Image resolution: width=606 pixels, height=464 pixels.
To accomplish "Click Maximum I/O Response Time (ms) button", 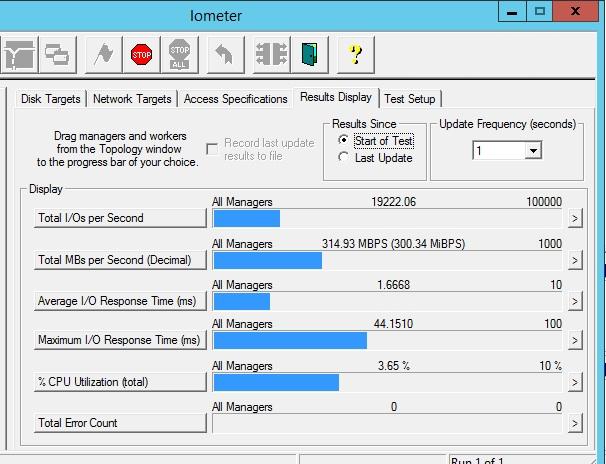I will tap(120, 340).
